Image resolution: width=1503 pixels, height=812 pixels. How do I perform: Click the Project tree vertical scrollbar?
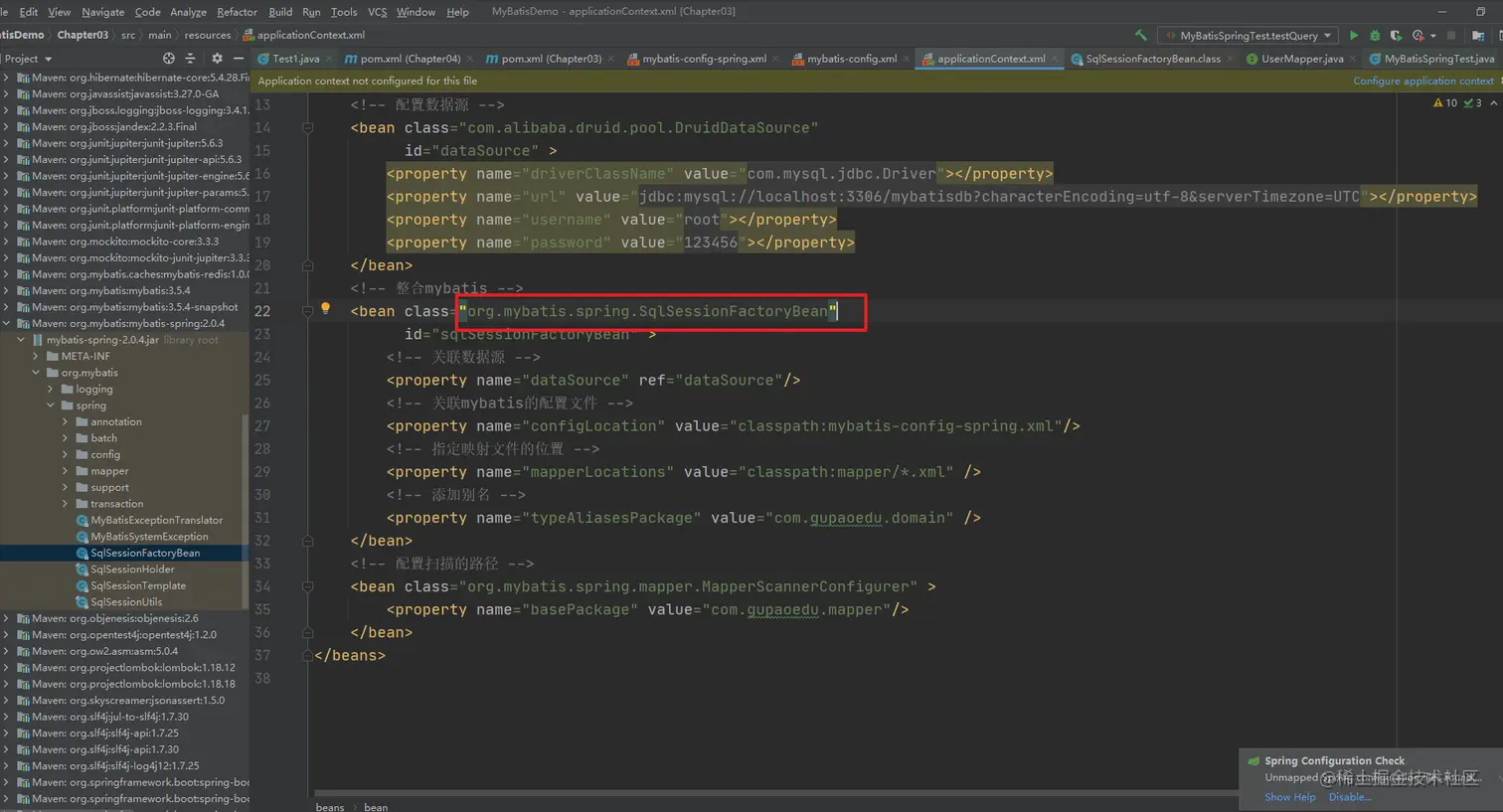[x=246, y=512]
